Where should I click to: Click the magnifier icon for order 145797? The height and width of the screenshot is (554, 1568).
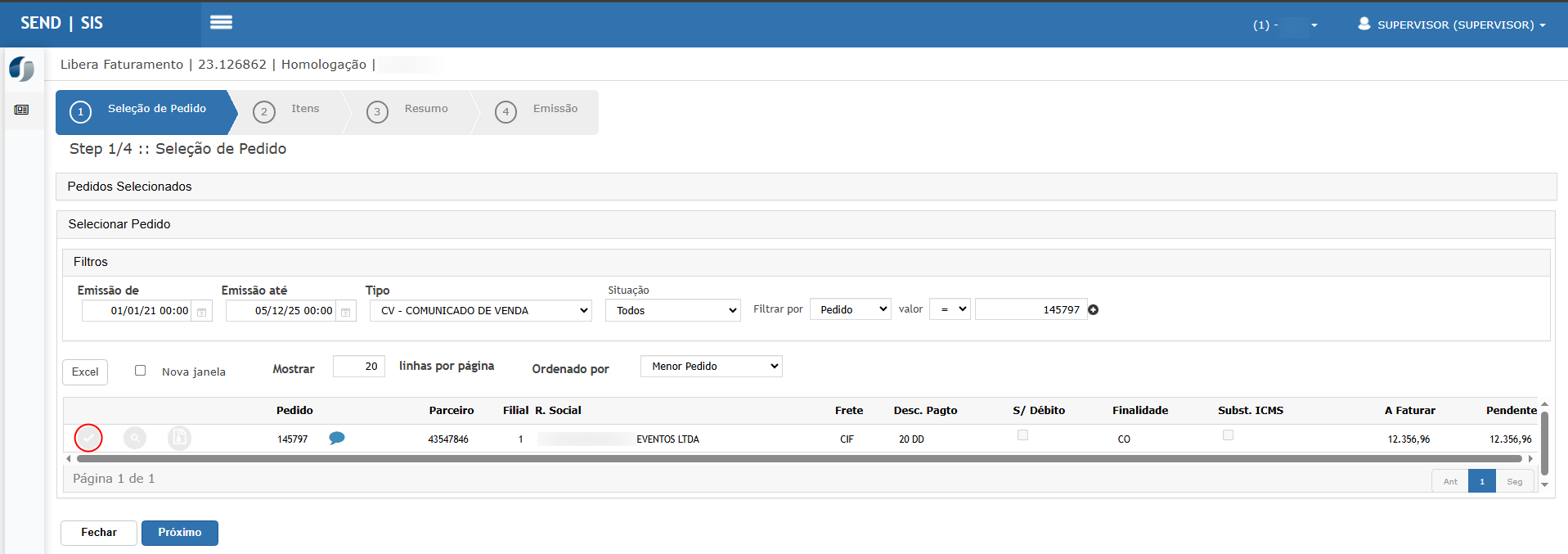tap(135, 439)
